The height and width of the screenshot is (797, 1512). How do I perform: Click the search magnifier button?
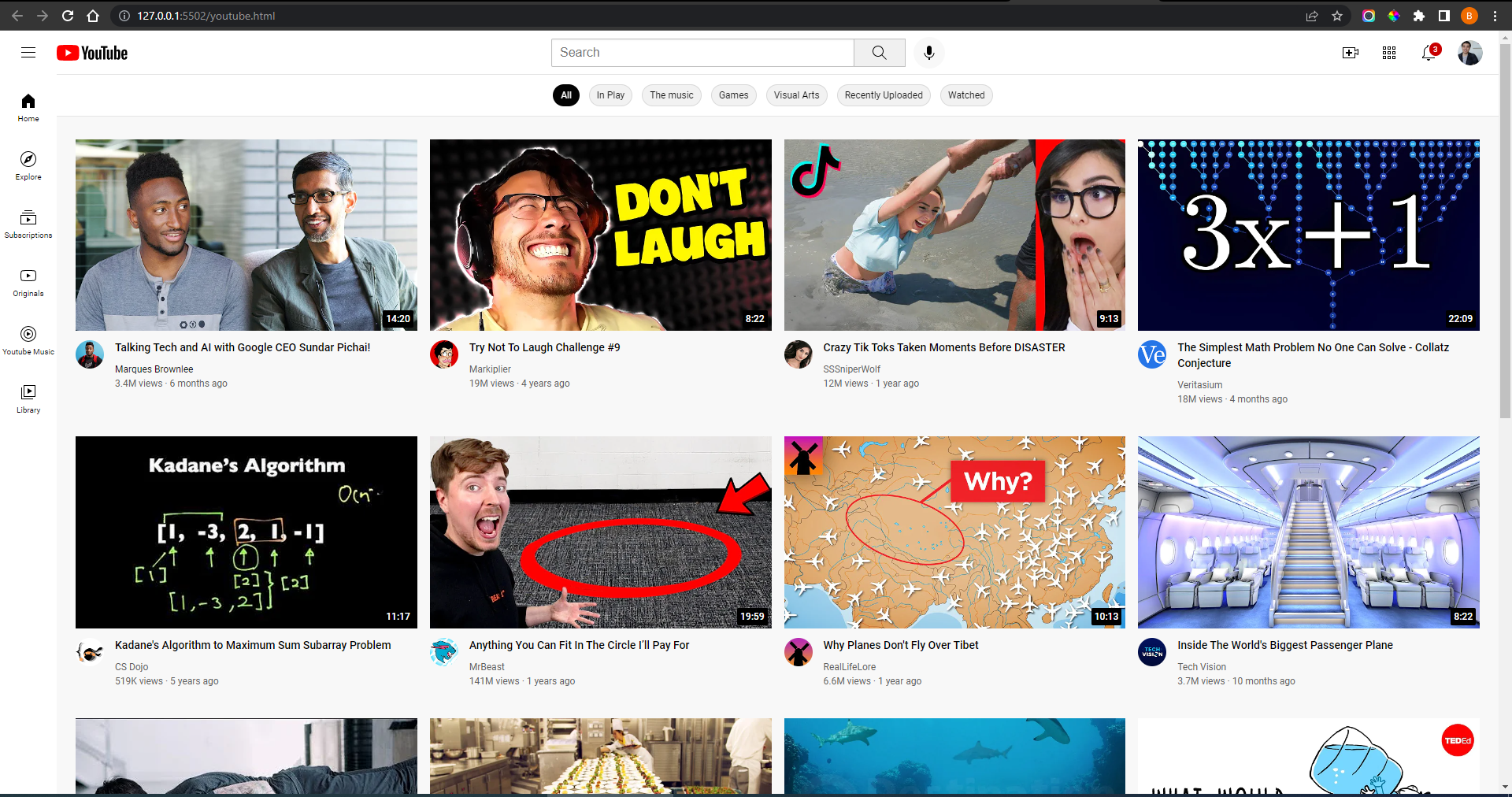[880, 53]
